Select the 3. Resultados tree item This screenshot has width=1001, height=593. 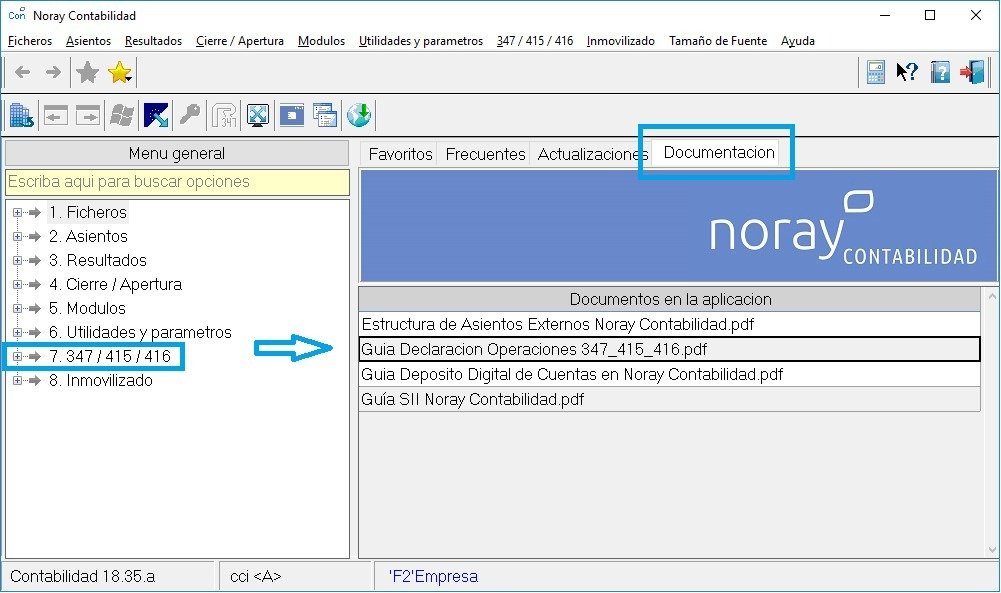[x=98, y=260]
